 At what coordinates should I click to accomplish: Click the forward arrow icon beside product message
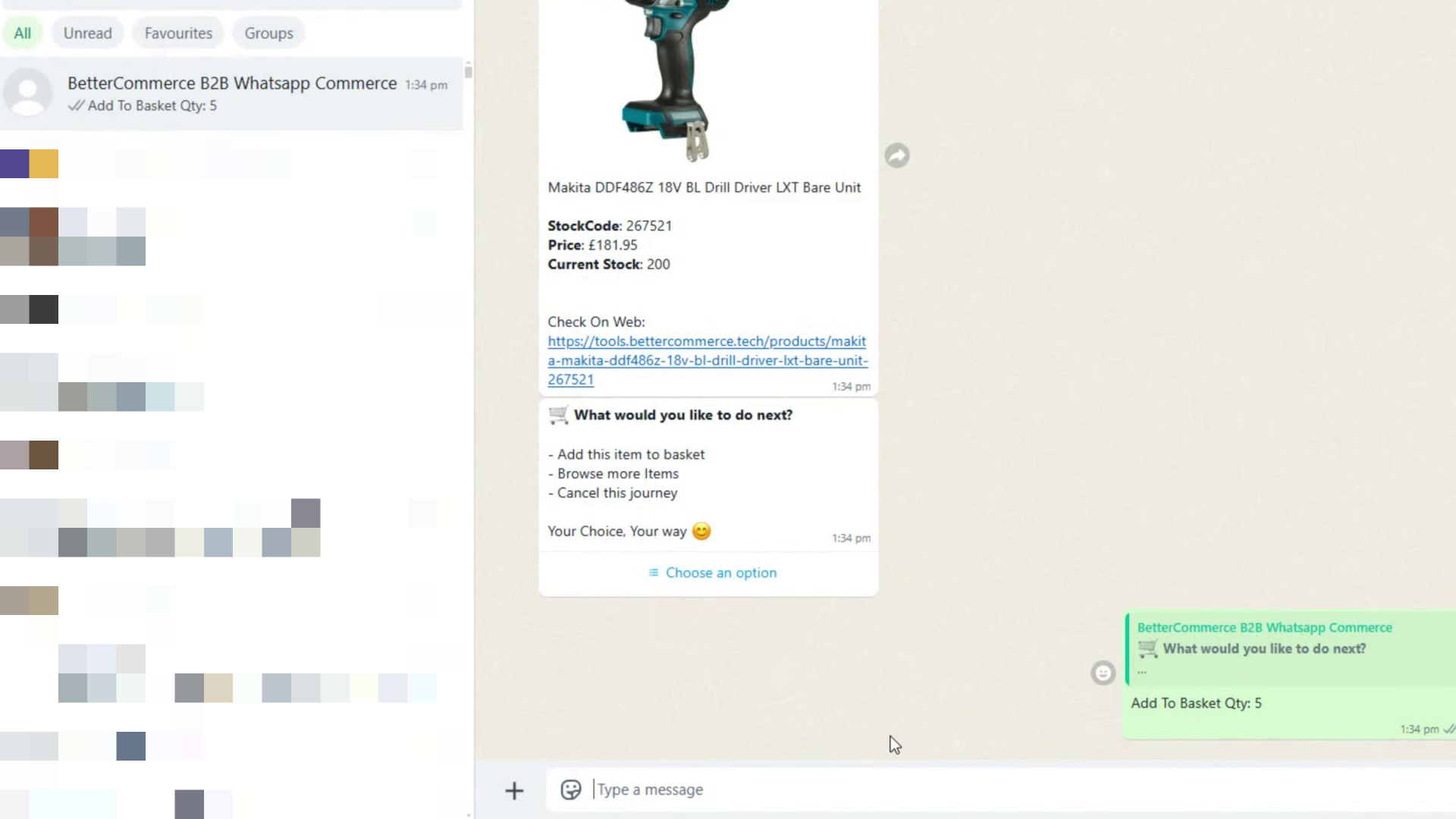tap(897, 155)
